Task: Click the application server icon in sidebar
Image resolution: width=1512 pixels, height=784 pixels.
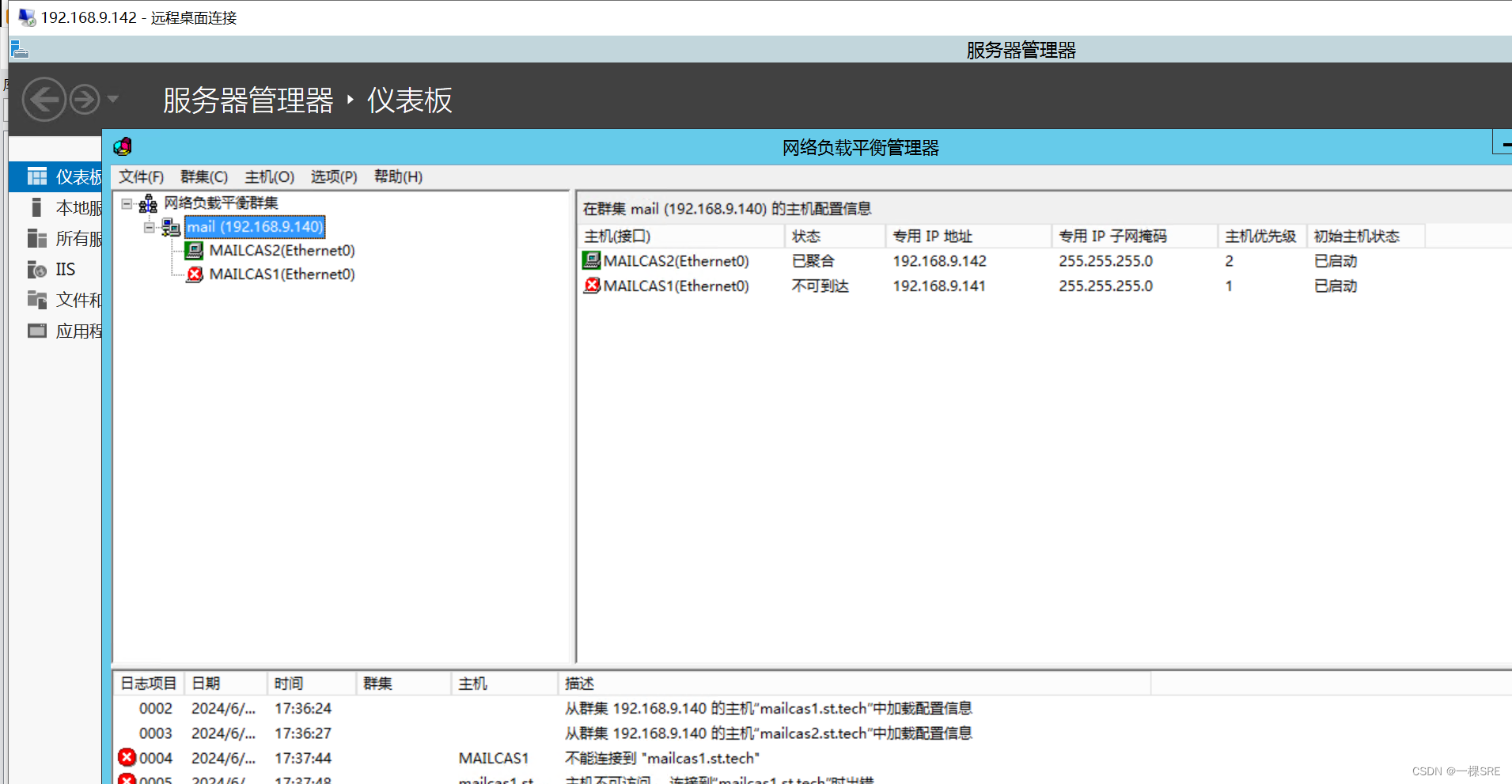Action: 37,331
